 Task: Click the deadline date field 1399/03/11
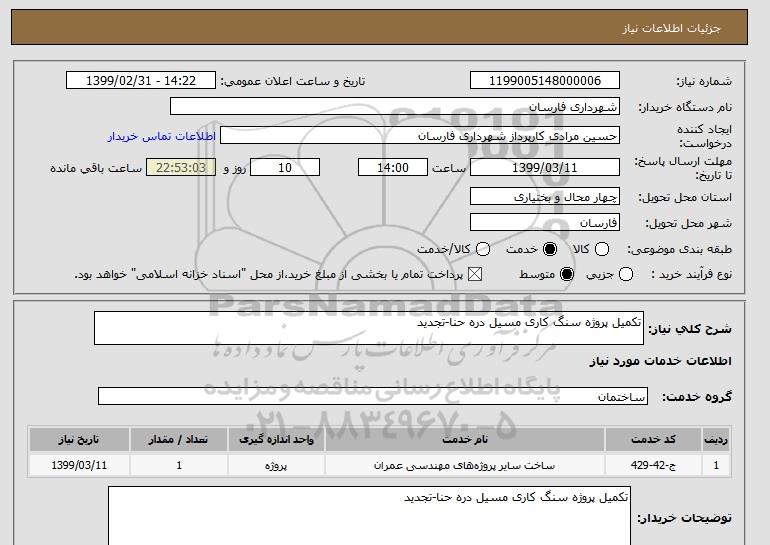pyautogui.click(x=545, y=167)
